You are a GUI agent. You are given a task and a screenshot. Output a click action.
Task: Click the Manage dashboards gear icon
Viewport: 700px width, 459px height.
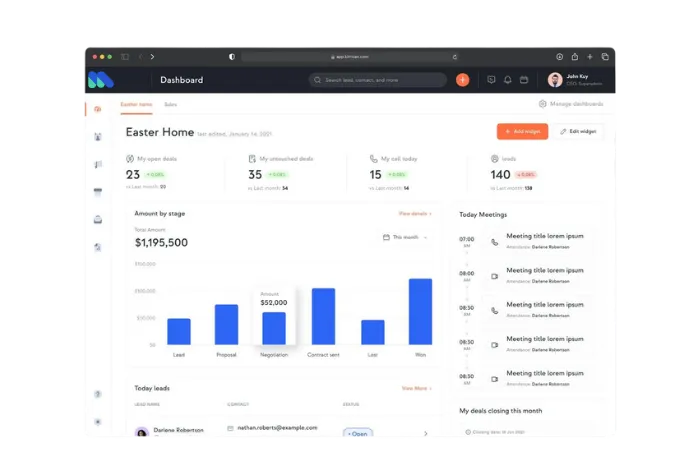coord(542,104)
